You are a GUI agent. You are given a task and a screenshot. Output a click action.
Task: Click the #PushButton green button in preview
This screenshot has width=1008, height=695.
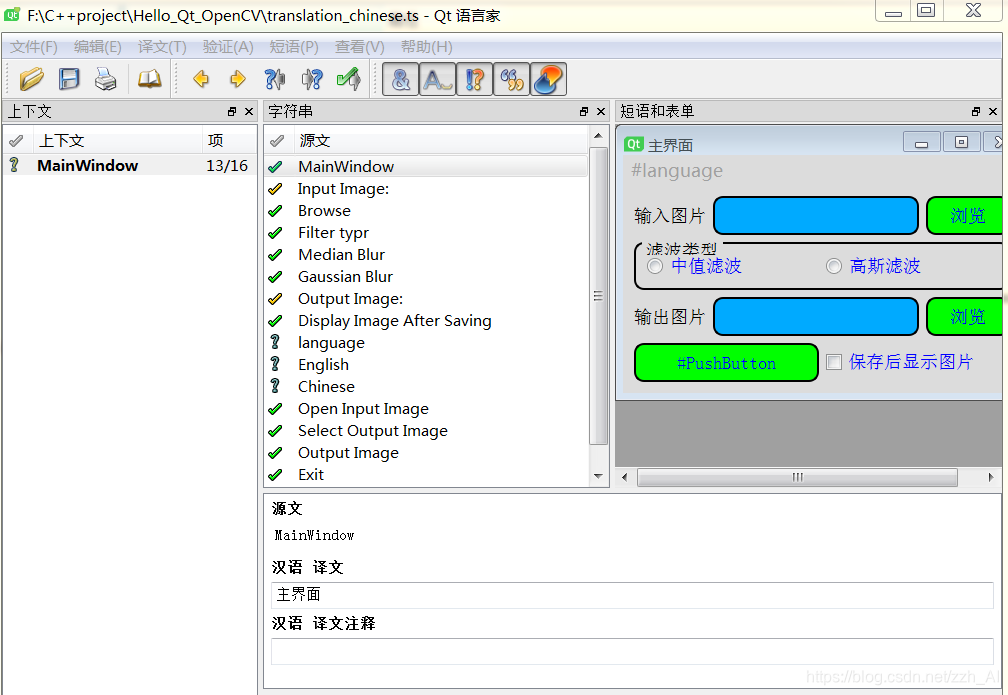726,363
